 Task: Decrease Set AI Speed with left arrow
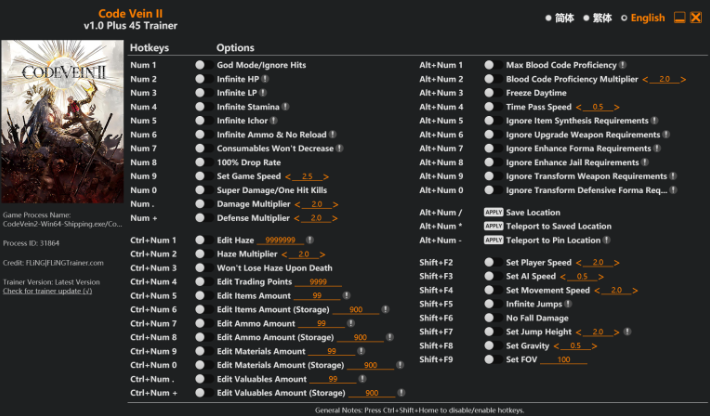(563, 277)
